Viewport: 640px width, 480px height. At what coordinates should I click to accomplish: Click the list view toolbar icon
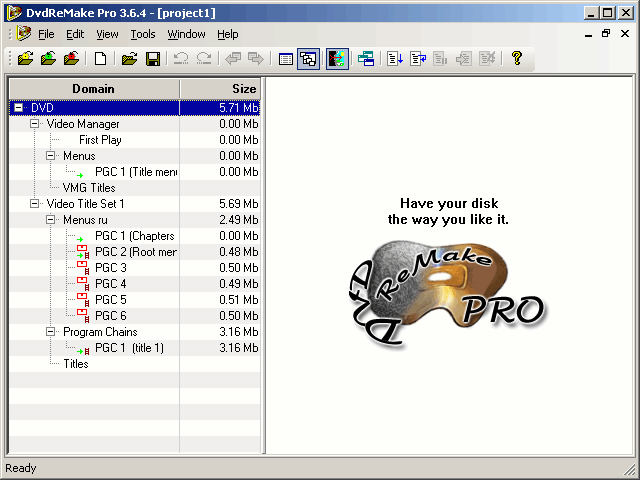(285, 59)
